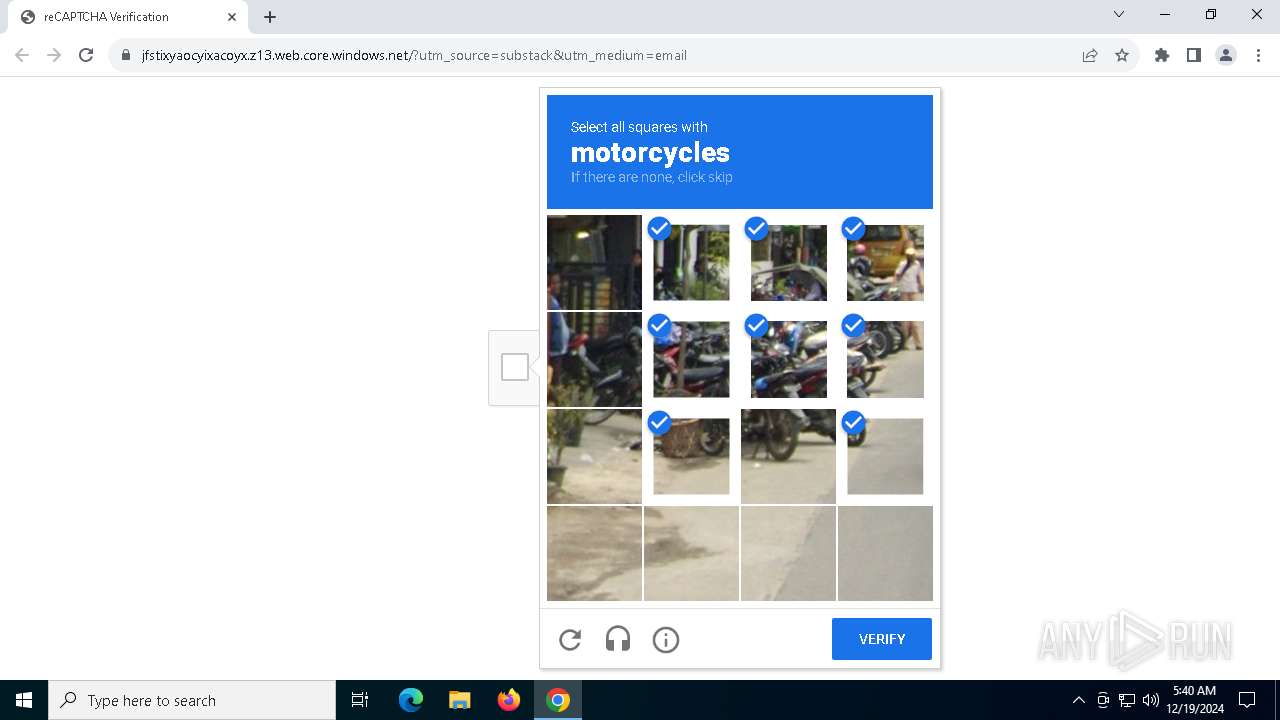
Task: Open the Windows Start menu
Action: click(x=24, y=700)
